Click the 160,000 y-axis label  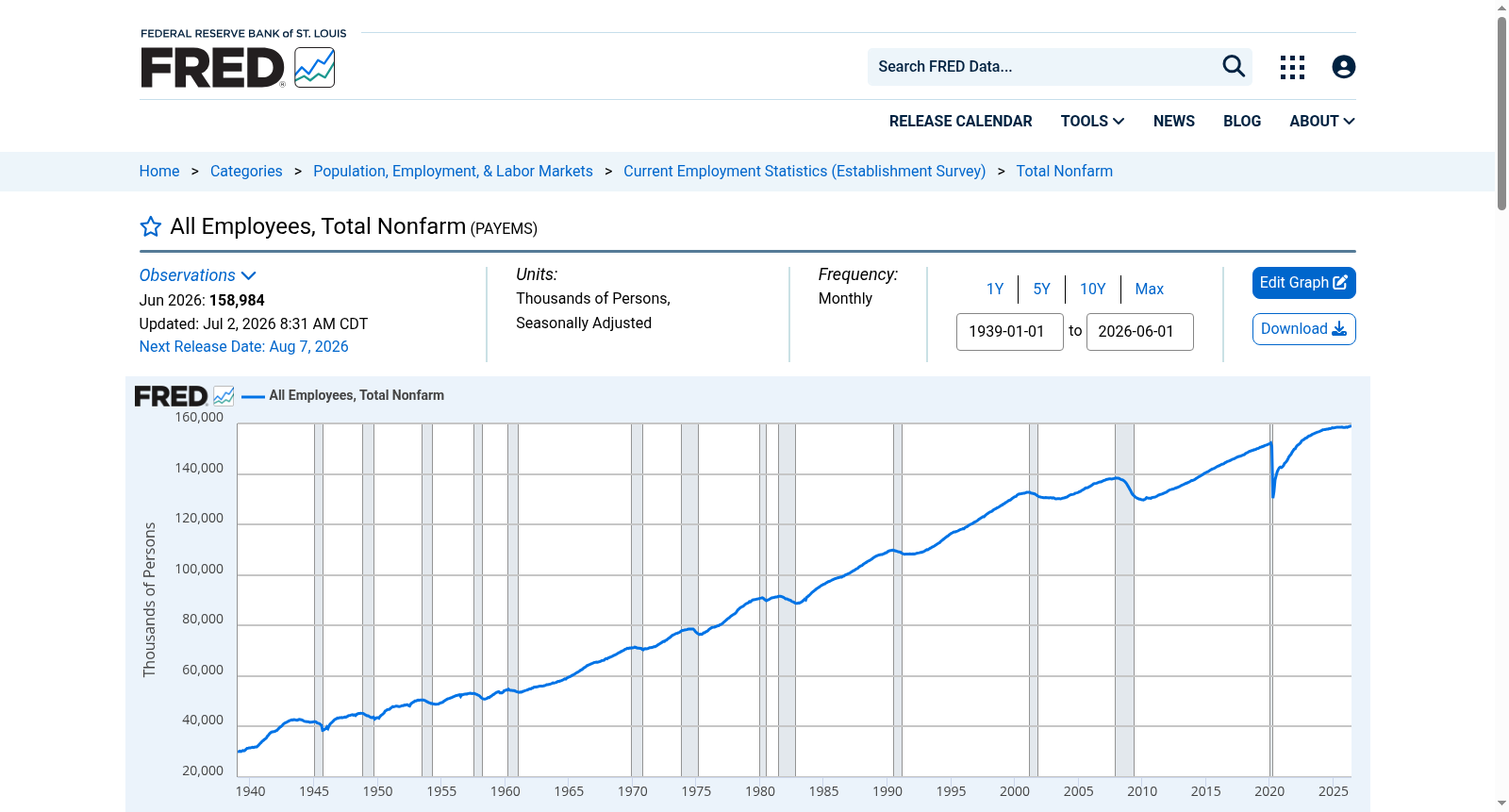coord(199,417)
